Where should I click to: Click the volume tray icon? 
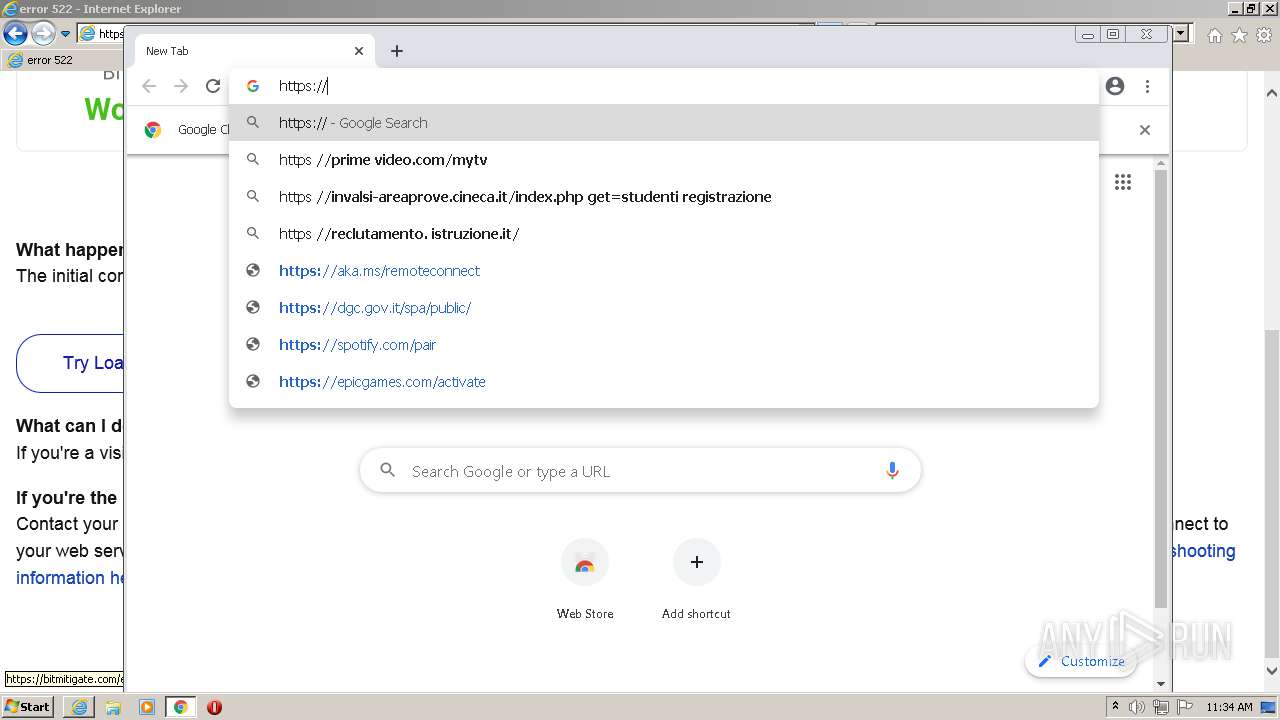coord(1137,707)
